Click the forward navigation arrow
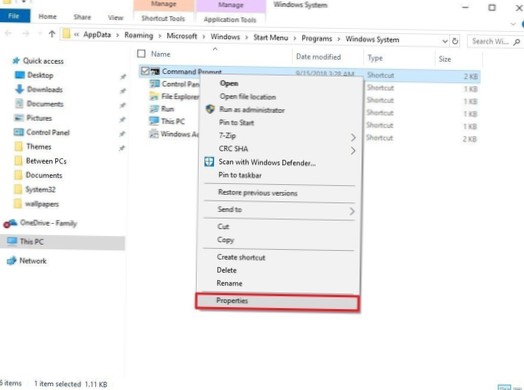The image size is (524, 390). 25,33
